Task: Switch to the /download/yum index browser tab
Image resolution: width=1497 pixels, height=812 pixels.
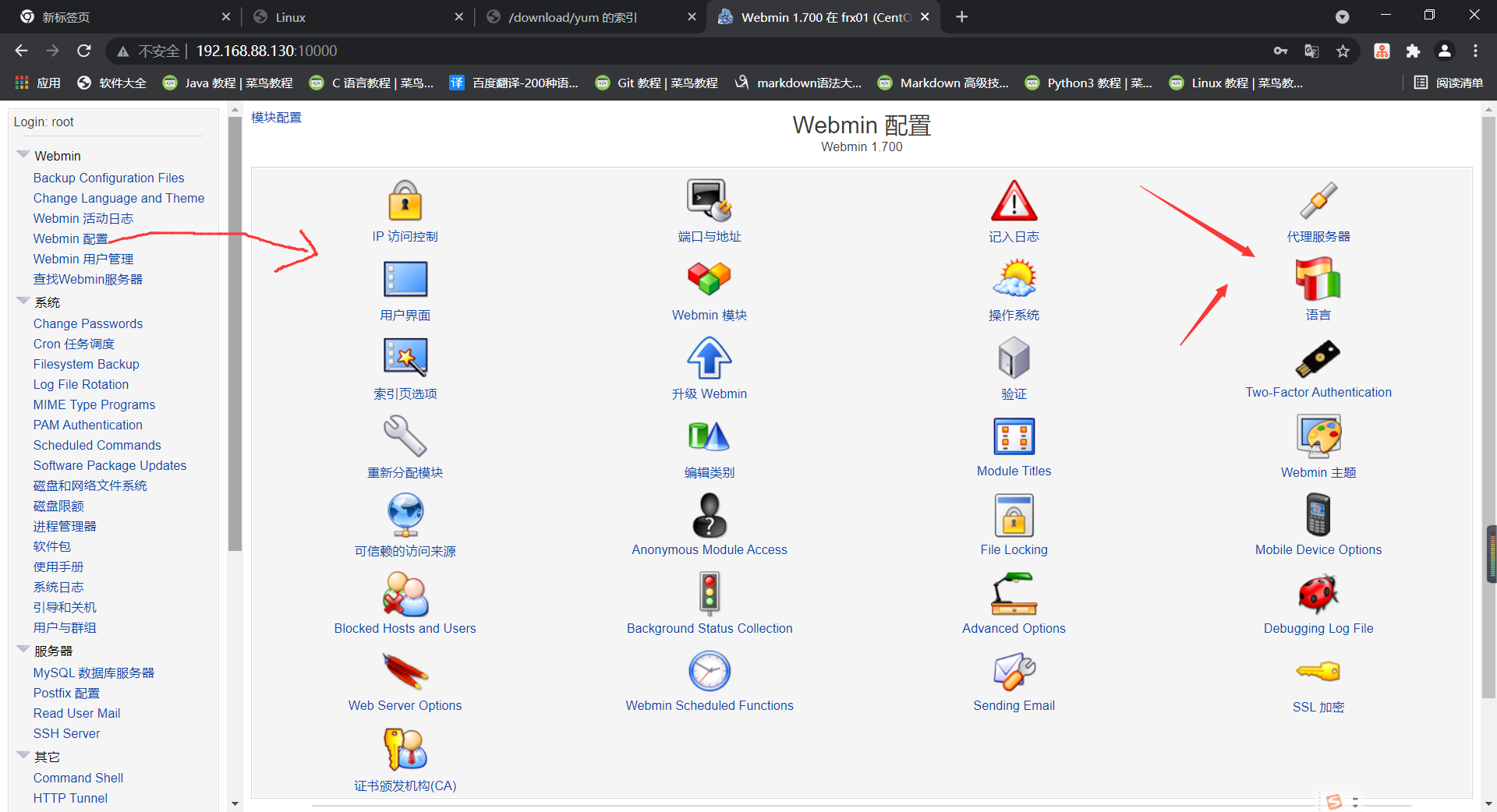Action: point(589,17)
